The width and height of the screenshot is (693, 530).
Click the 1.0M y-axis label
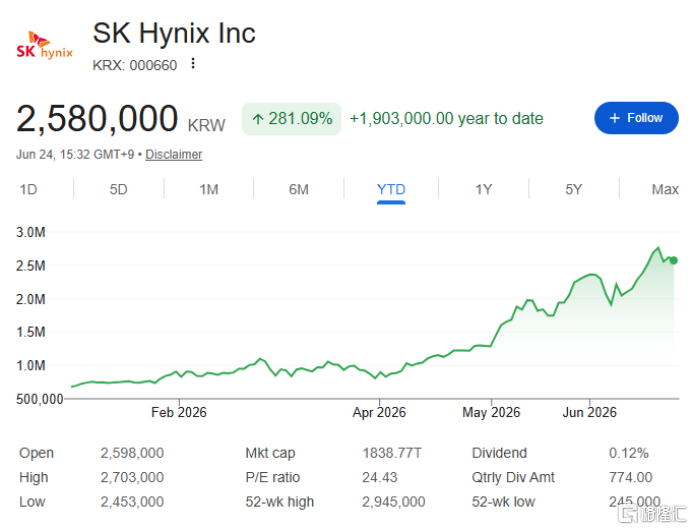(x=30, y=366)
